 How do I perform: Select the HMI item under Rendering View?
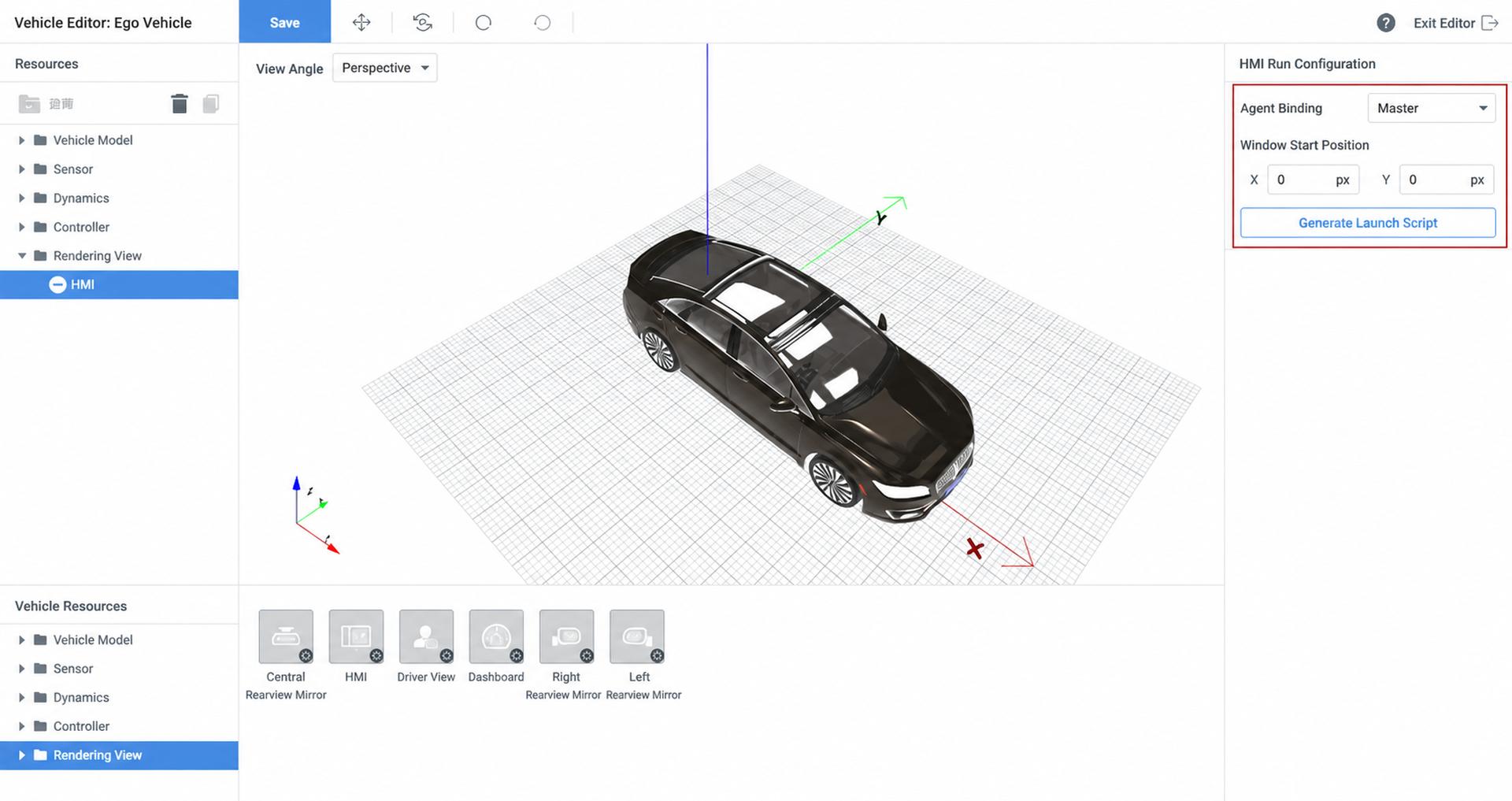point(119,284)
